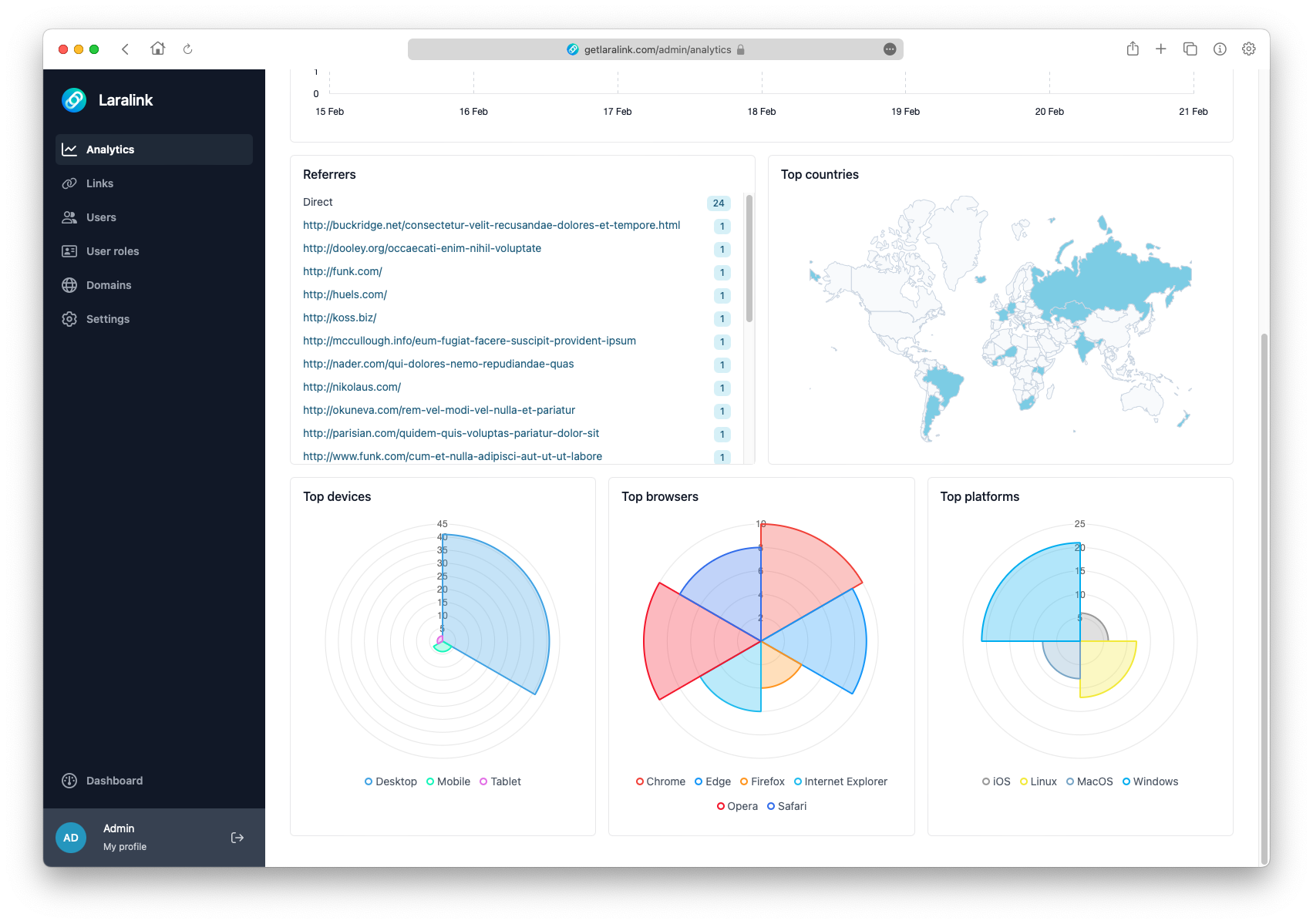Click the Users people icon in sidebar
This screenshot has width=1313, height=924.
[70, 217]
